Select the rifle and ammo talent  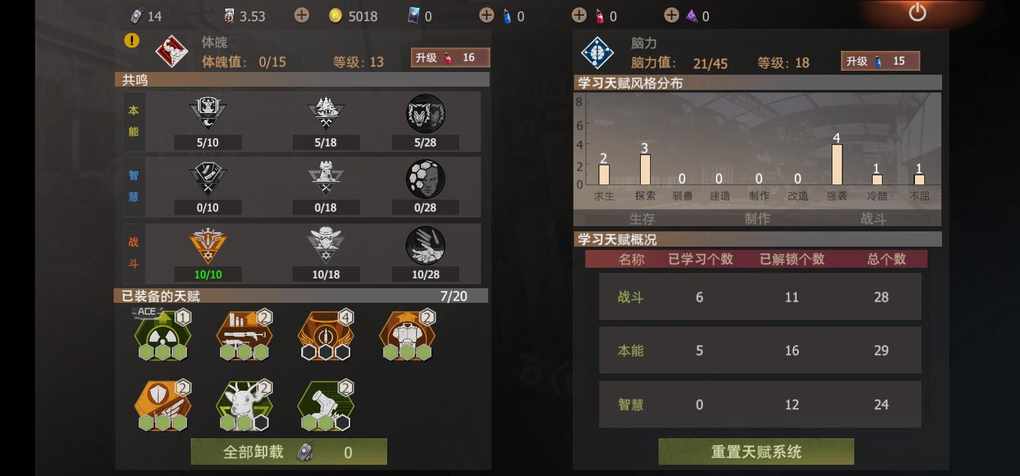click(x=244, y=334)
